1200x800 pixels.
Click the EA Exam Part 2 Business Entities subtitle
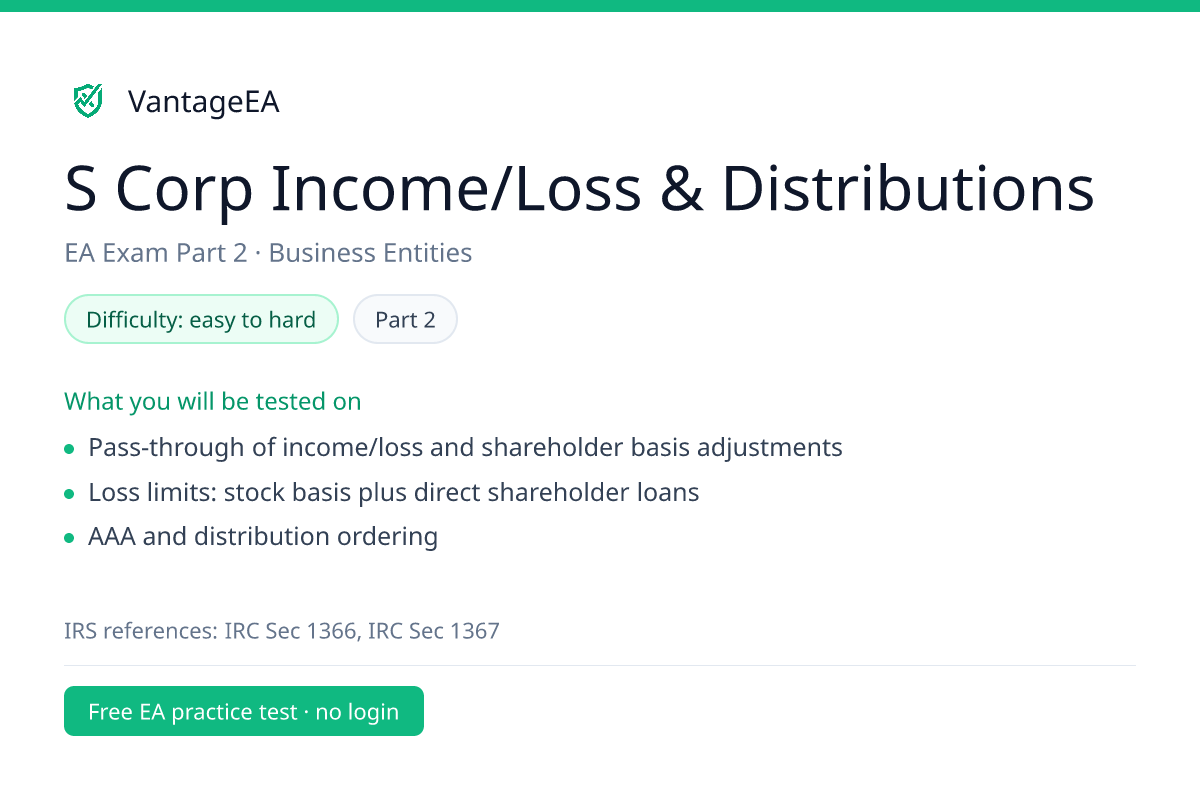(x=268, y=253)
